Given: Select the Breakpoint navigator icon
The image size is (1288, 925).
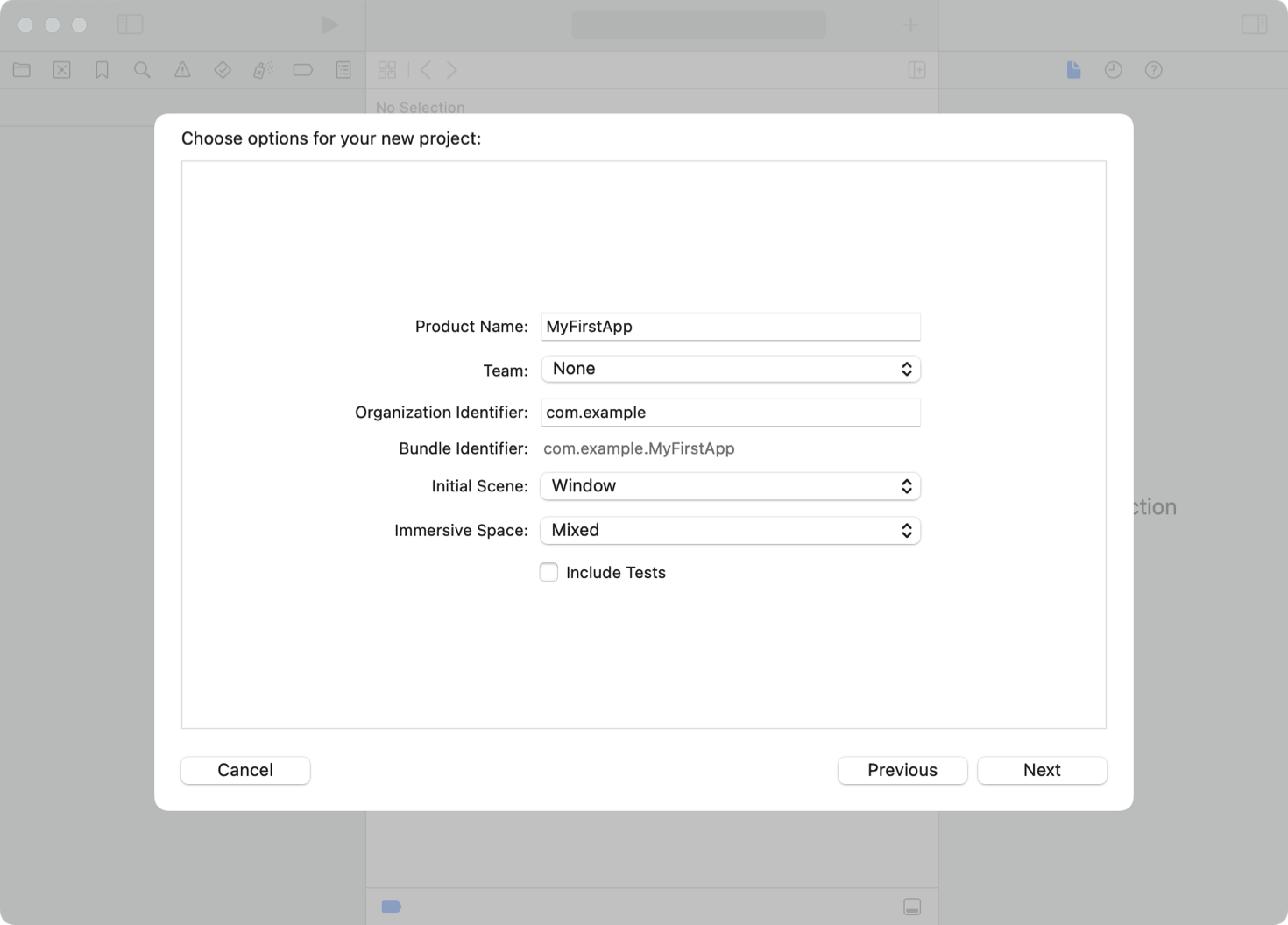Looking at the screenshot, I should (303, 70).
